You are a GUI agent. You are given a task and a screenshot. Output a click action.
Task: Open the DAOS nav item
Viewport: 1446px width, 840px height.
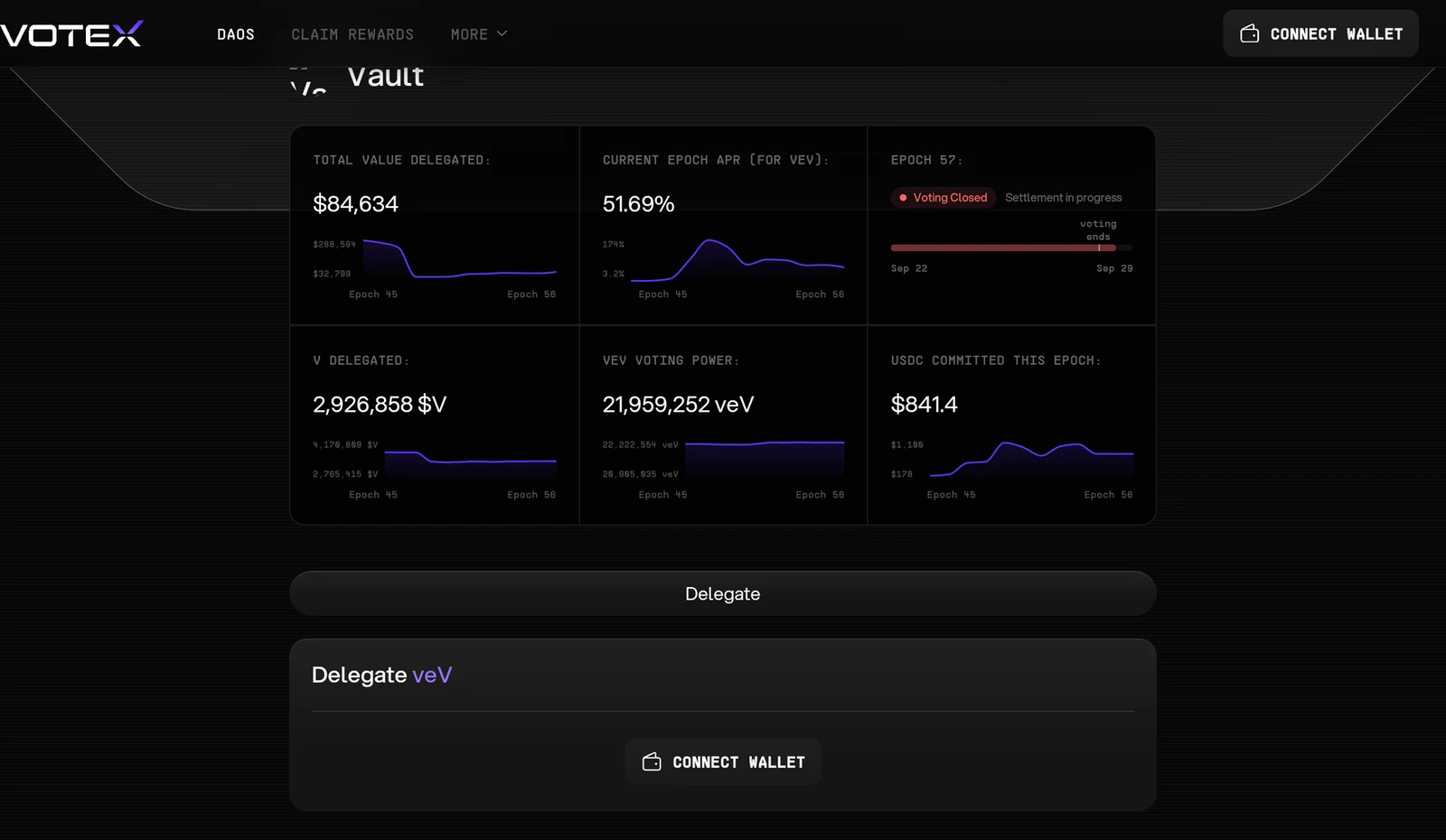236,34
